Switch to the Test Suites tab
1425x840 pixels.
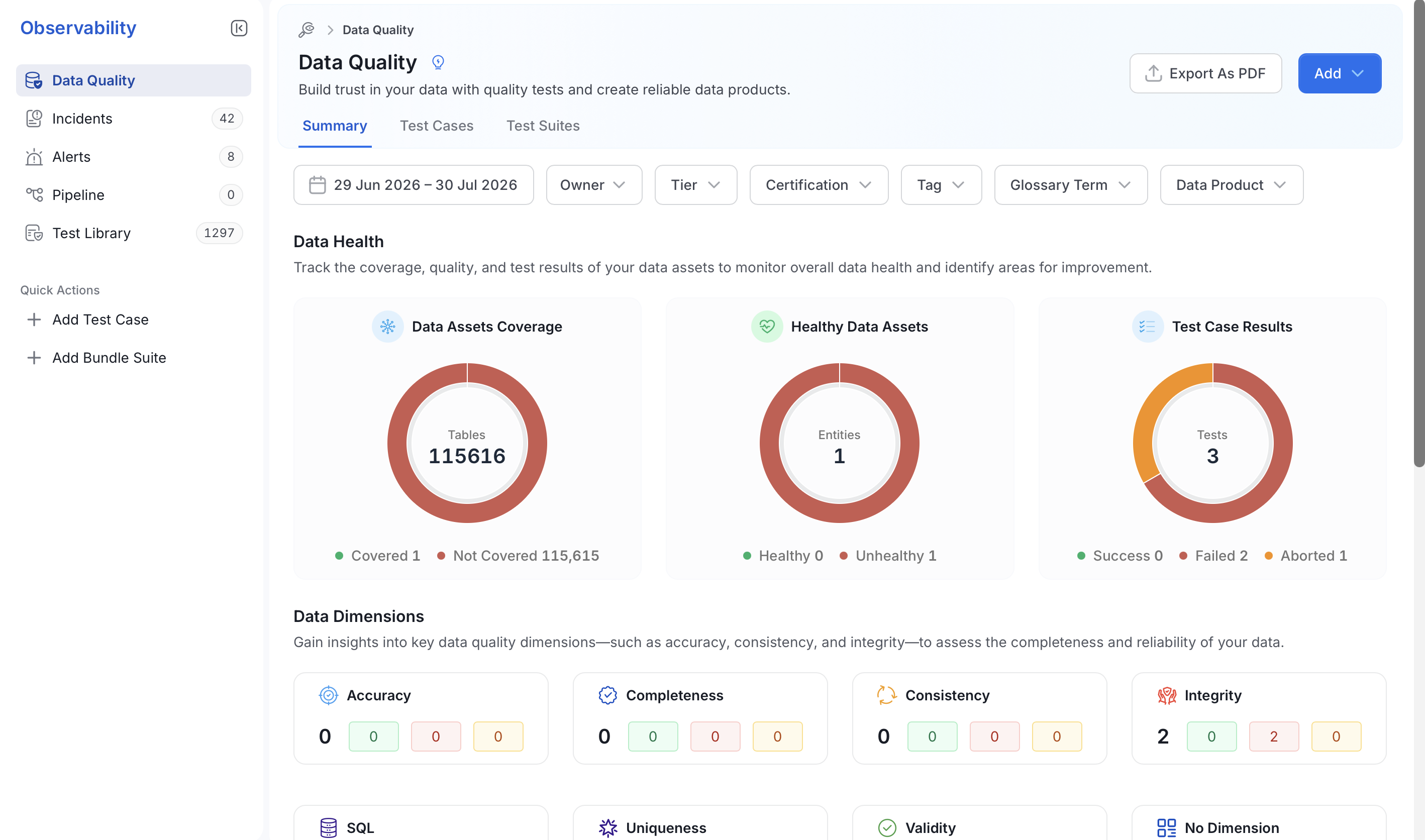[542, 126]
